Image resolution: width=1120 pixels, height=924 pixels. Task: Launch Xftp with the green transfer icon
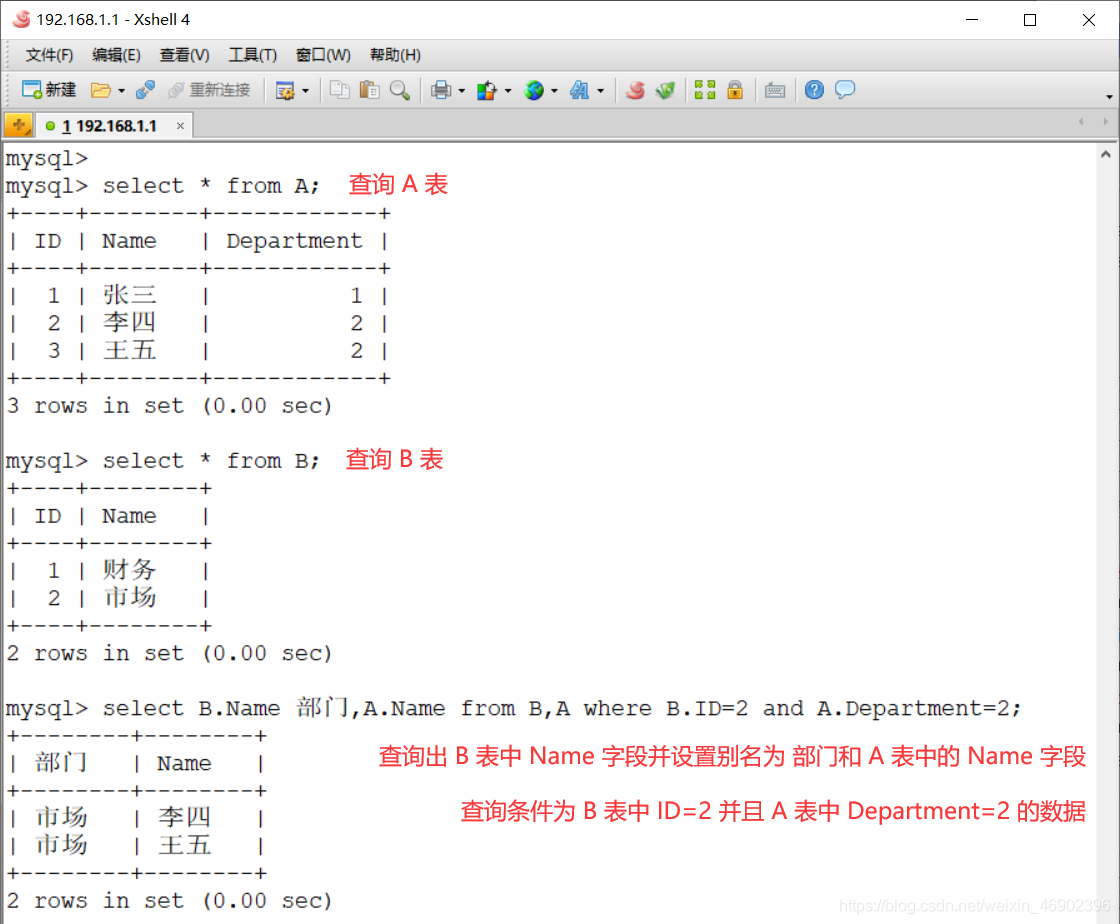(x=663, y=90)
